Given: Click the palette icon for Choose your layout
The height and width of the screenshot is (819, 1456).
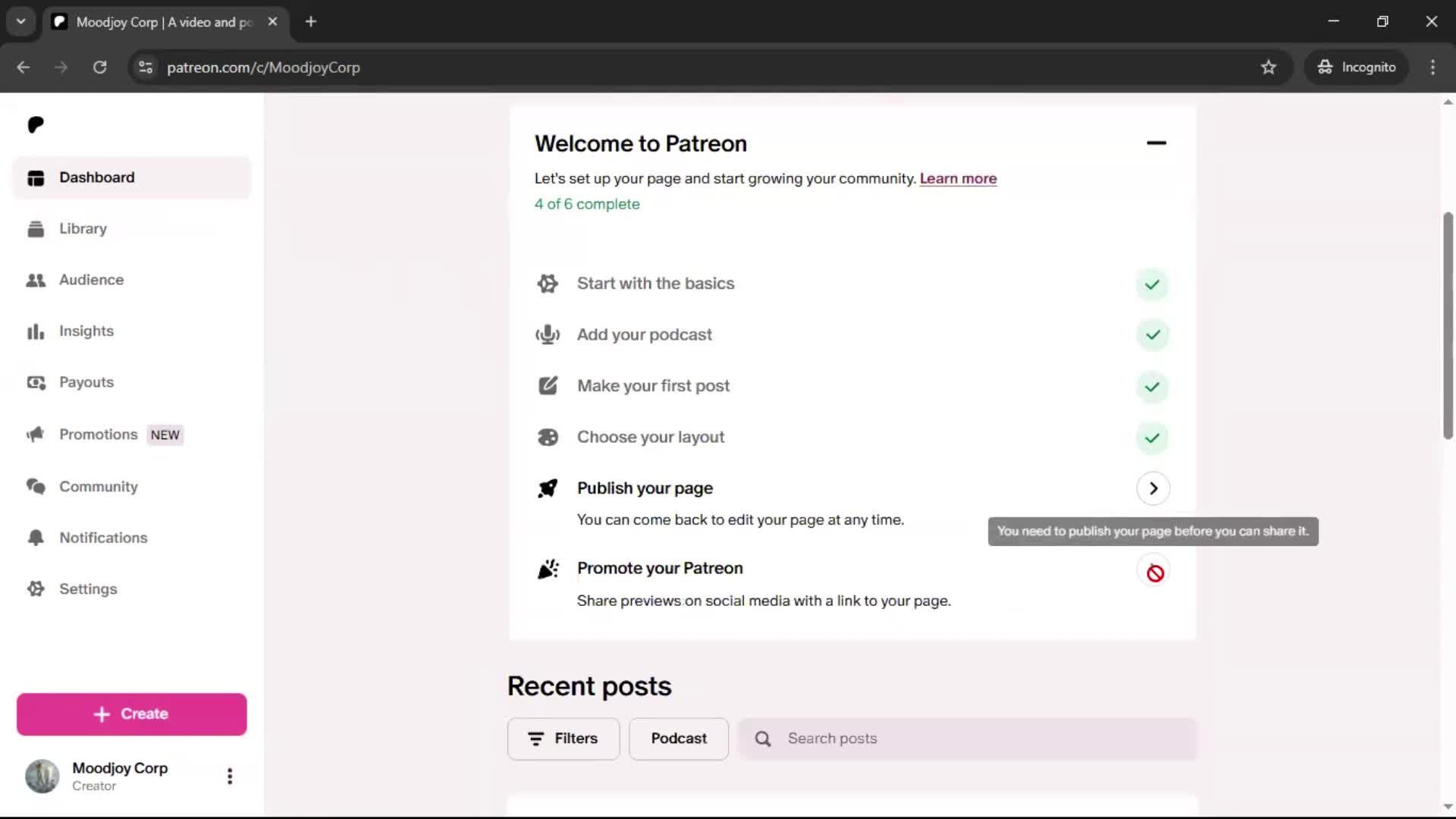Looking at the screenshot, I should [x=548, y=438].
